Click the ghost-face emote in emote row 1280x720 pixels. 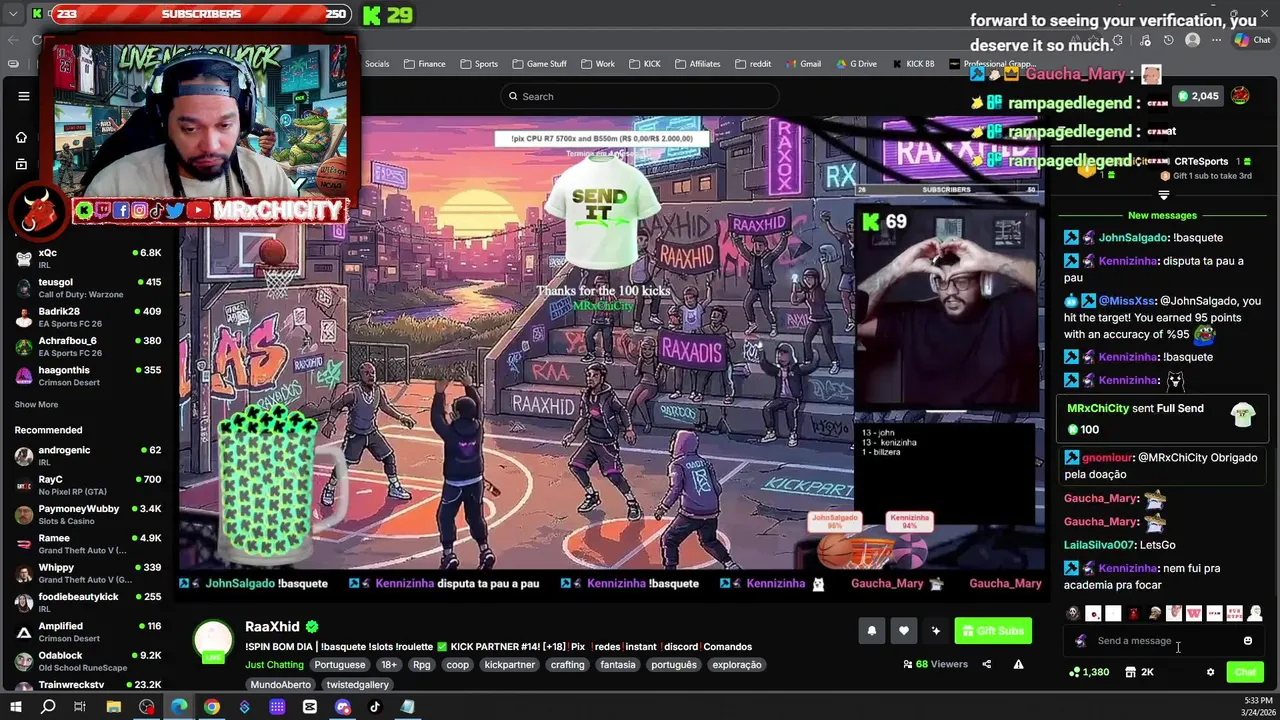point(1073,613)
